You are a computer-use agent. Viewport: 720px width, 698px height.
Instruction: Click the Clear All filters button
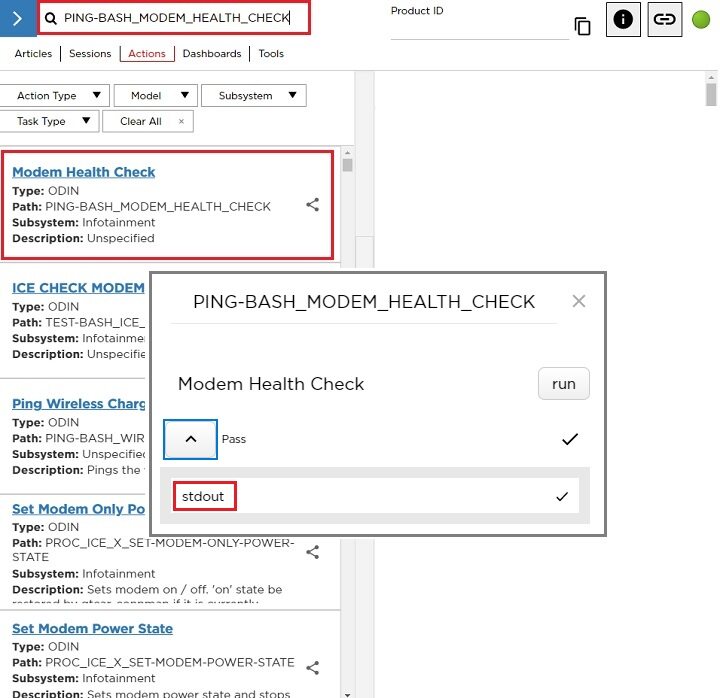click(x=141, y=121)
